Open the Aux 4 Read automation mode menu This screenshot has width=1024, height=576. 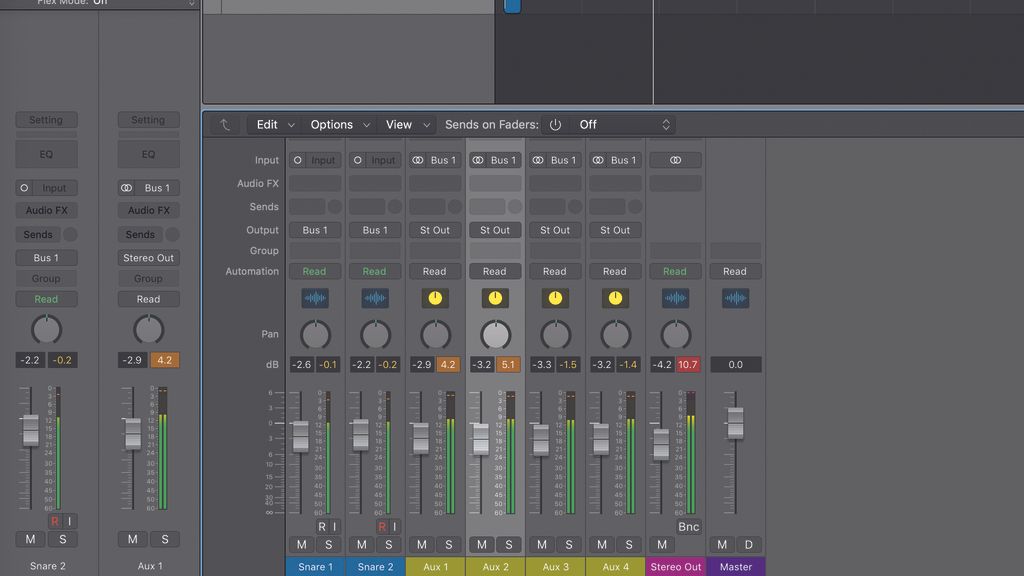point(615,271)
